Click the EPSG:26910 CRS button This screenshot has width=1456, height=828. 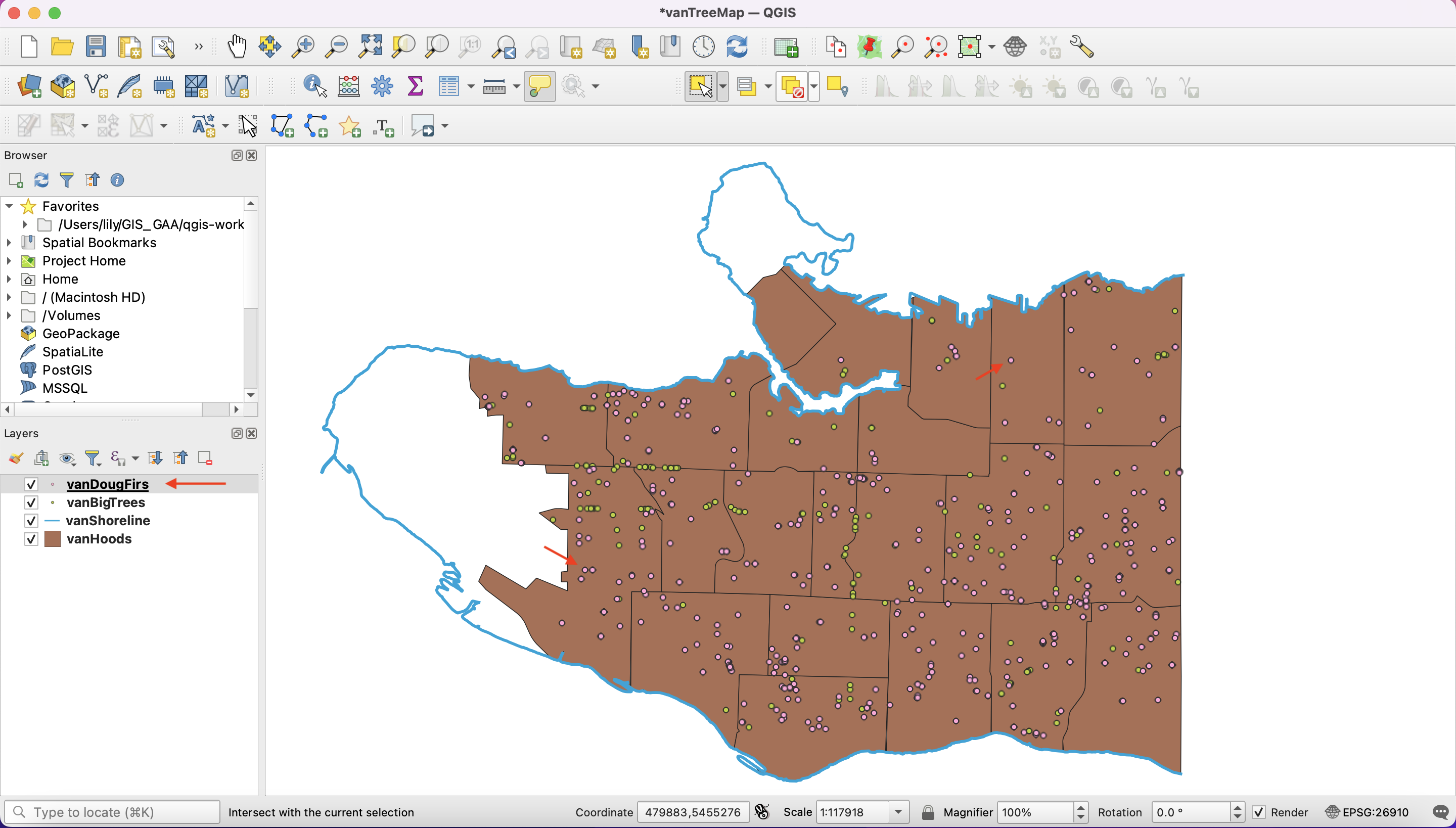pyautogui.click(x=1367, y=812)
